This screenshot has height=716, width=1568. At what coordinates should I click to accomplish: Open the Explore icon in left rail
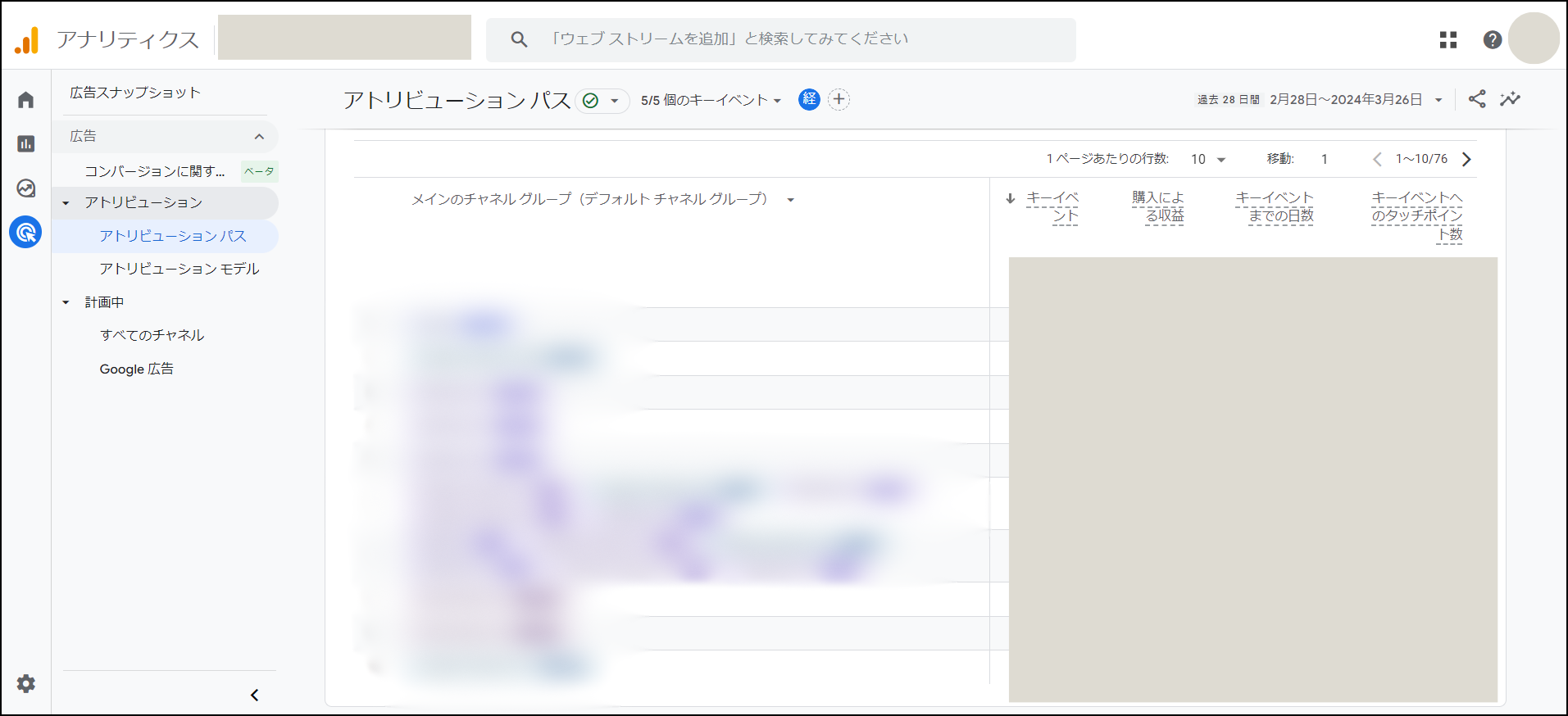click(26, 188)
